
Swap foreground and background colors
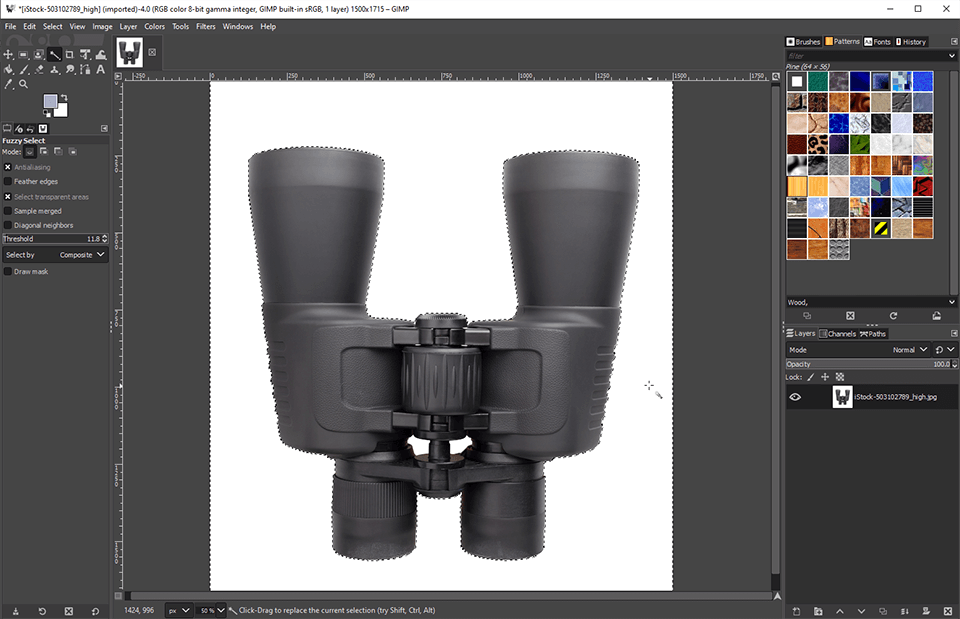(x=66, y=96)
